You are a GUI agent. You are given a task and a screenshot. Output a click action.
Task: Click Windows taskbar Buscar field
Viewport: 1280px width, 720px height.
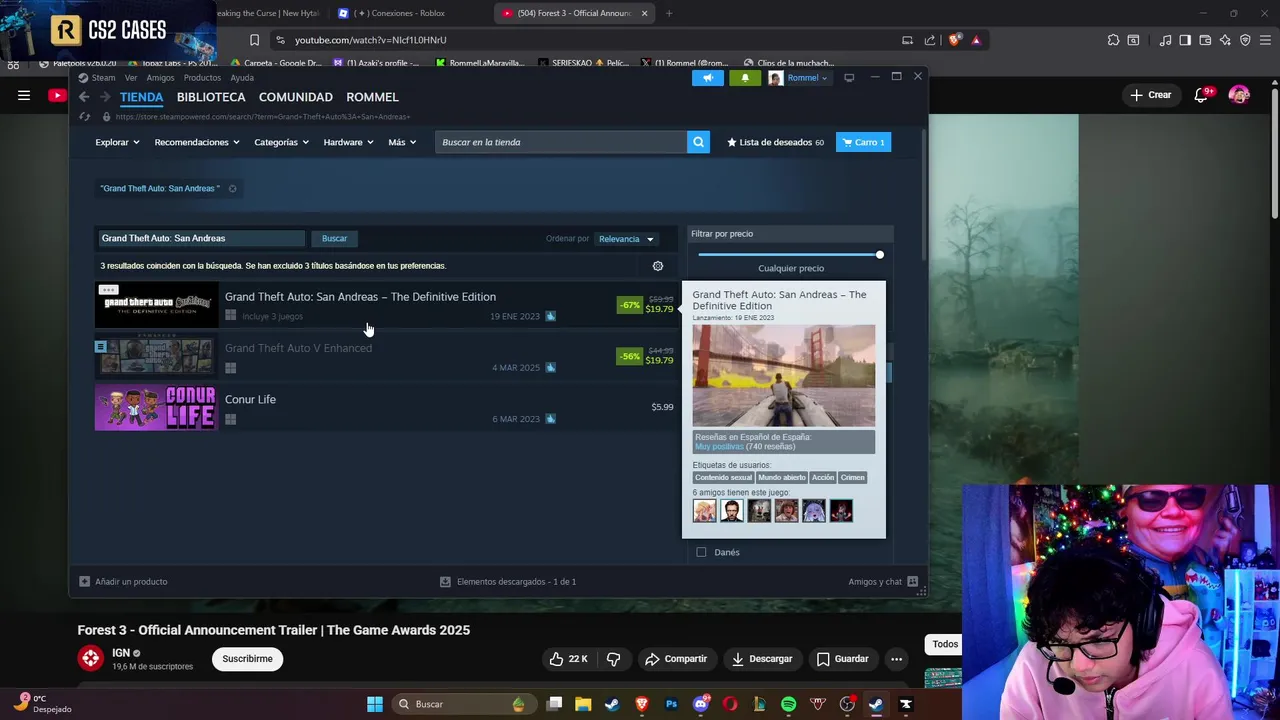coord(462,704)
